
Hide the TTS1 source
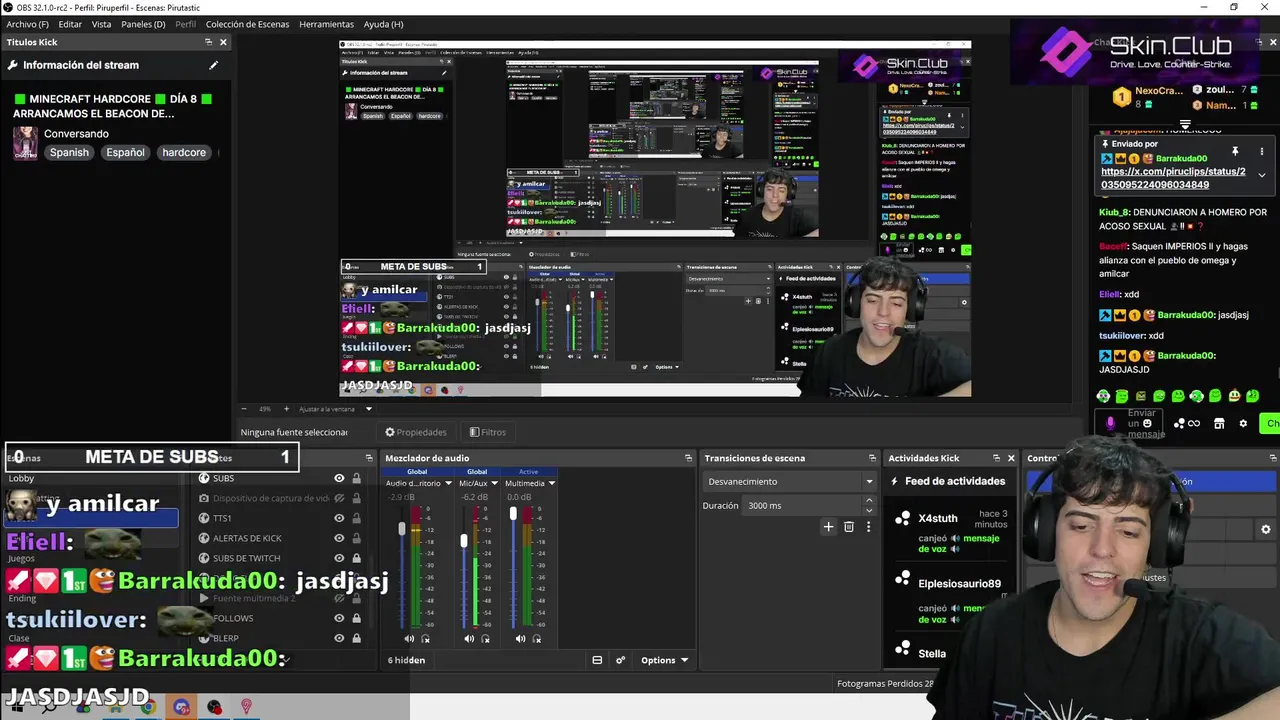pos(339,518)
